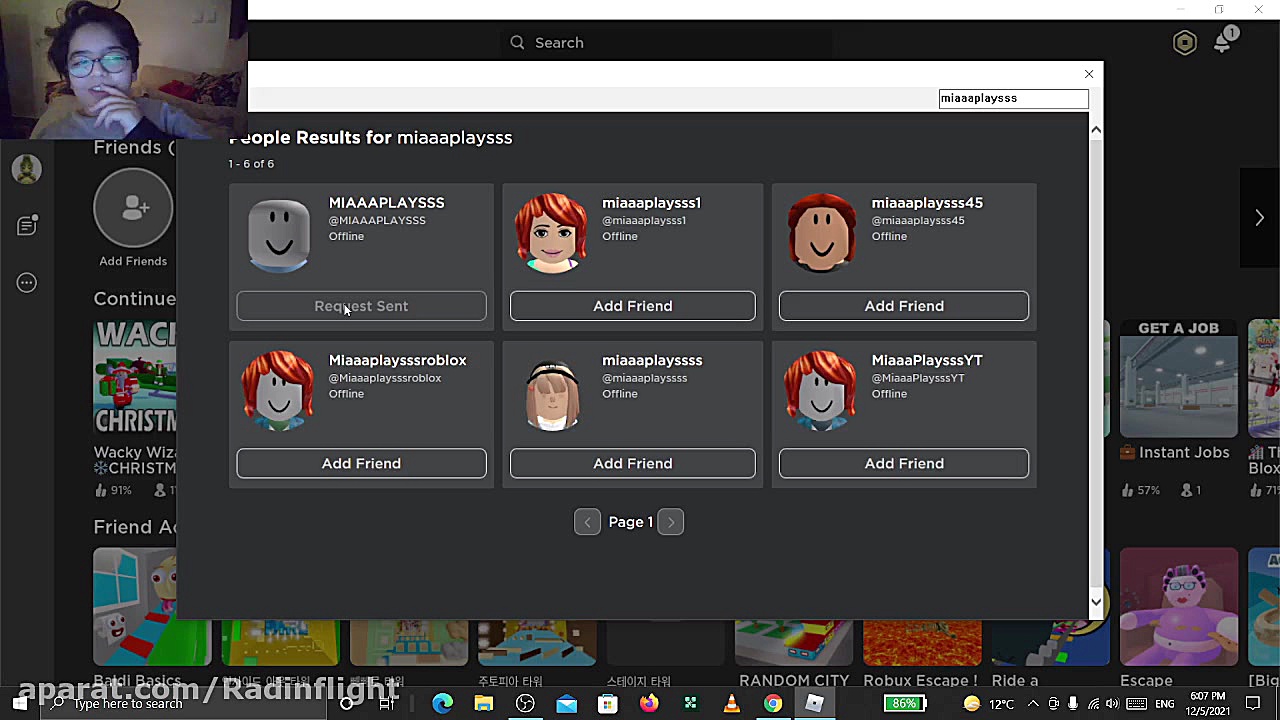Open Microsoft Store from the taskbar
This screenshot has height=720, width=1280.
[607, 704]
